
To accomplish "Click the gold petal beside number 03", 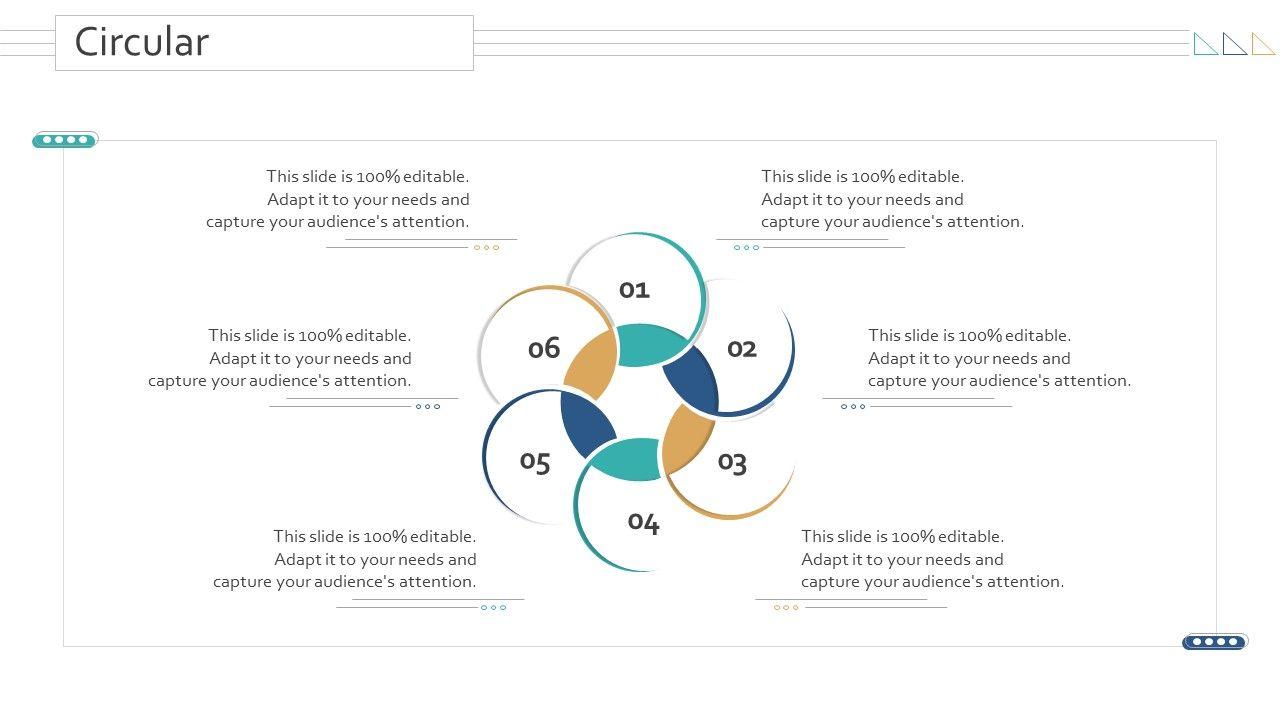I will (x=686, y=438).
